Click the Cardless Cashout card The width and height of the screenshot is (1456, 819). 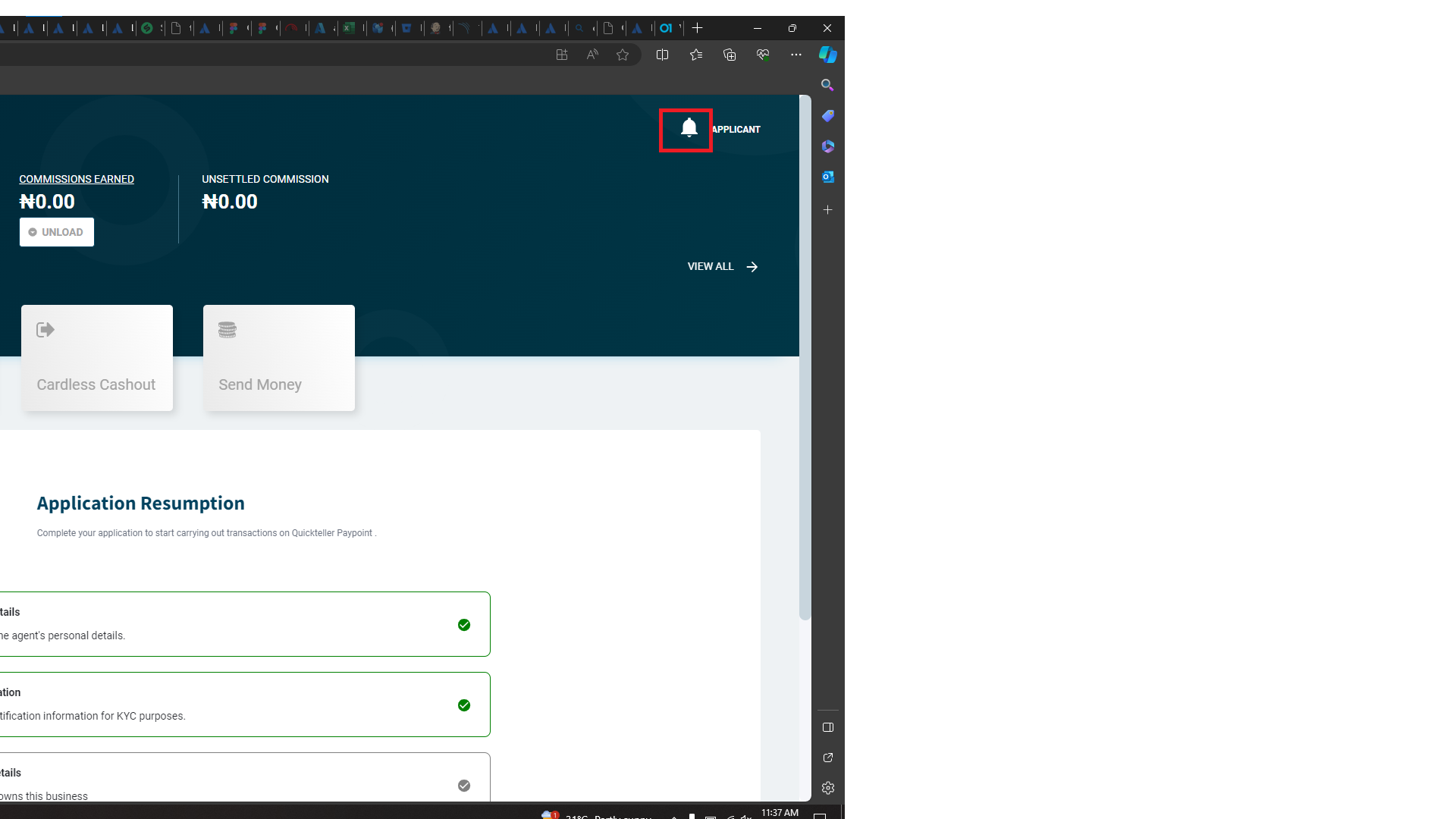[x=97, y=358]
